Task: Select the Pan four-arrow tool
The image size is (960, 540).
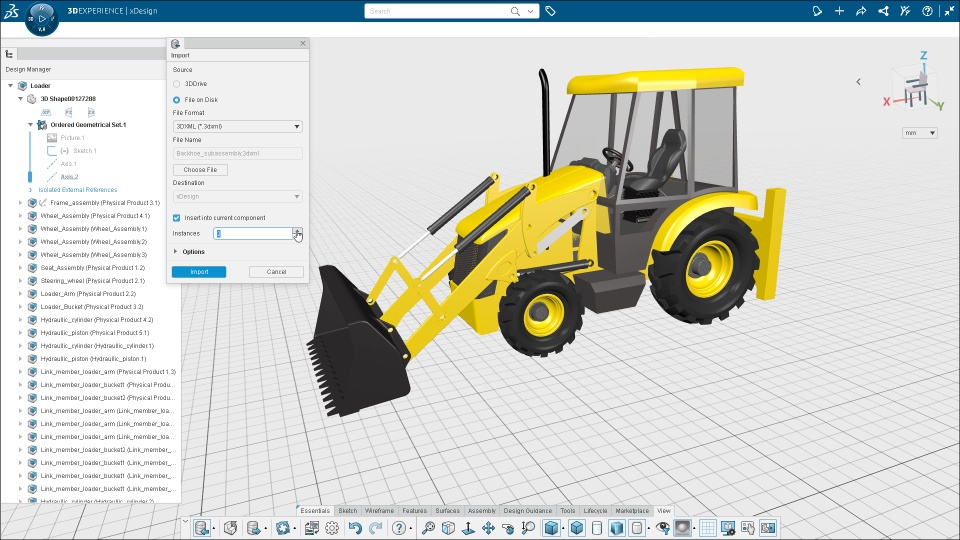Action: click(x=488, y=528)
